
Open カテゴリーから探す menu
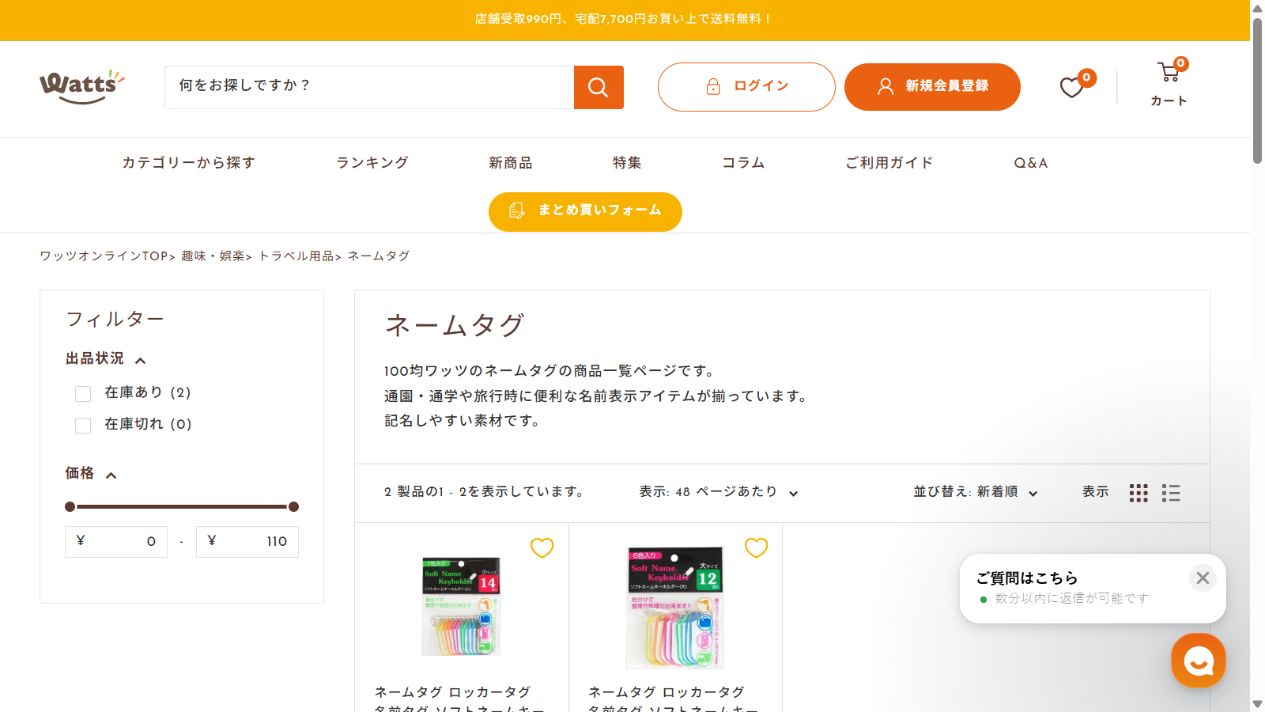click(x=189, y=163)
